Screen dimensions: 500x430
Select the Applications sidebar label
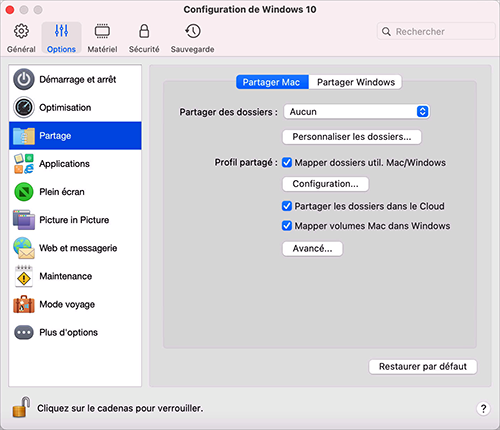(64, 164)
